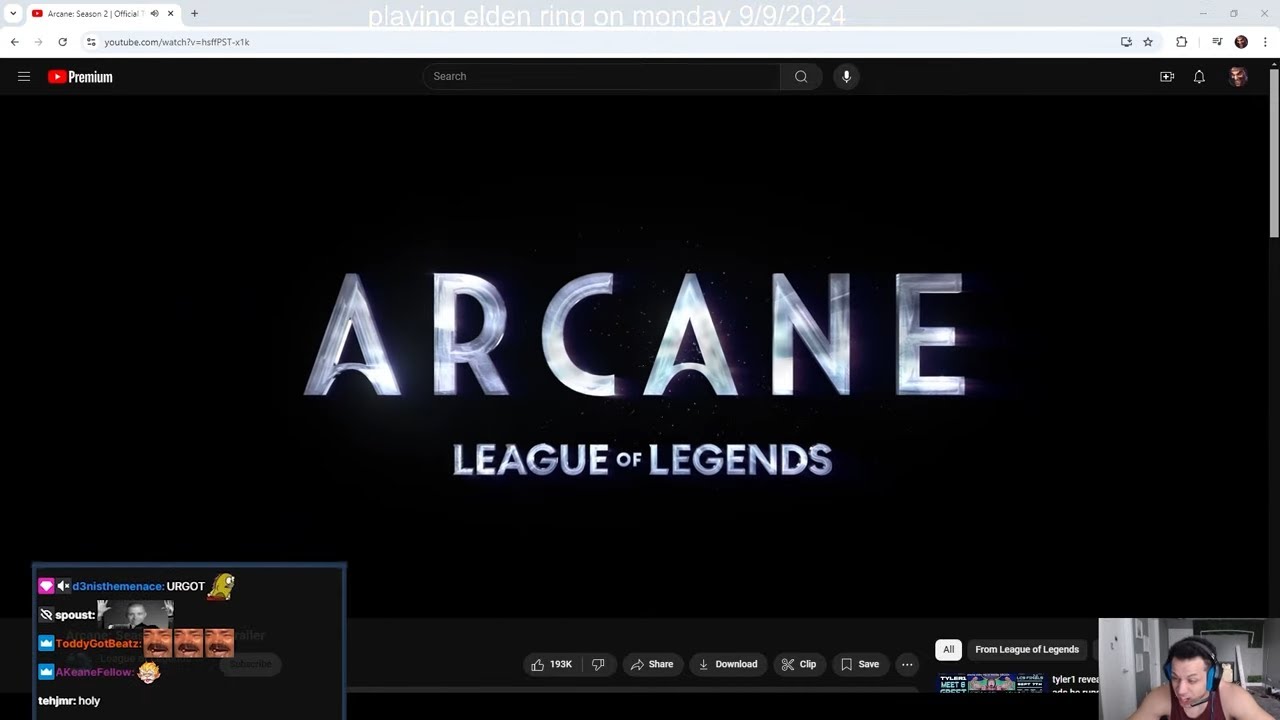The width and height of the screenshot is (1280, 720).
Task: Click the pink heart badge beside d3nisthemenace
Action: pyautogui.click(x=46, y=586)
